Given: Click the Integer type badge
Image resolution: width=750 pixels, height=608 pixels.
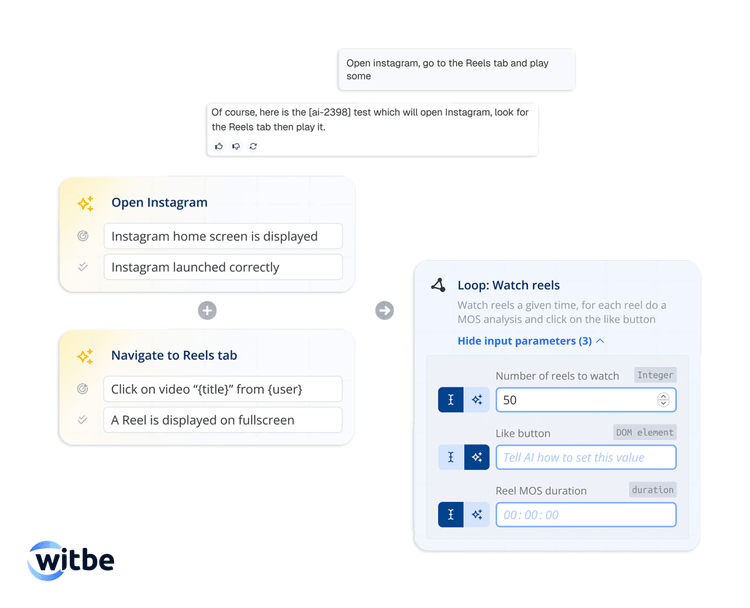Looking at the screenshot, I should [x=655, y=375].
